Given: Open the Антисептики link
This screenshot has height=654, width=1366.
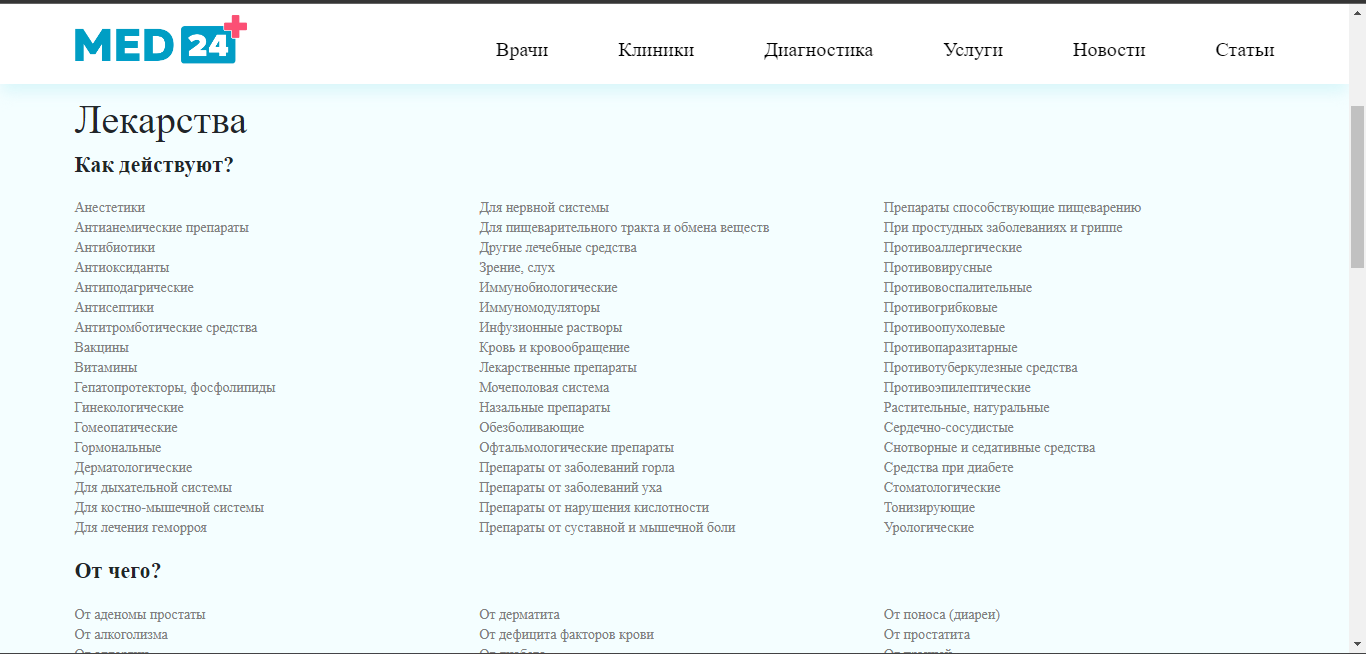Looking at the screenshot, I should (114, 308).
